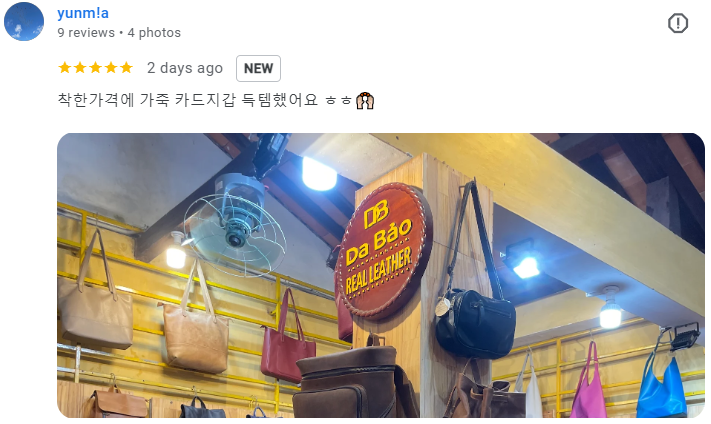Click the yunm!a reviewer name link

pos(83,13)
